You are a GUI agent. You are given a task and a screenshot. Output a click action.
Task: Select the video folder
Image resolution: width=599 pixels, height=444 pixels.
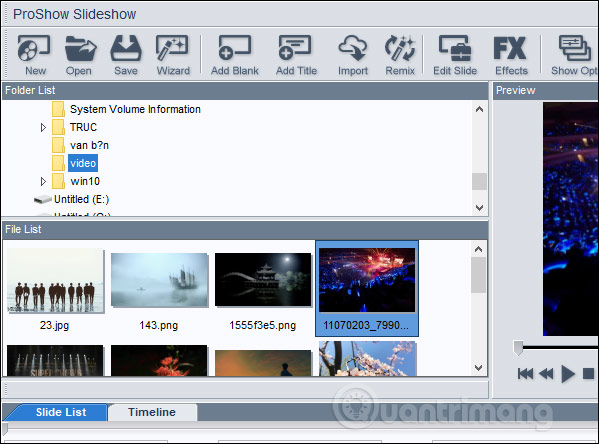(74, 163)
